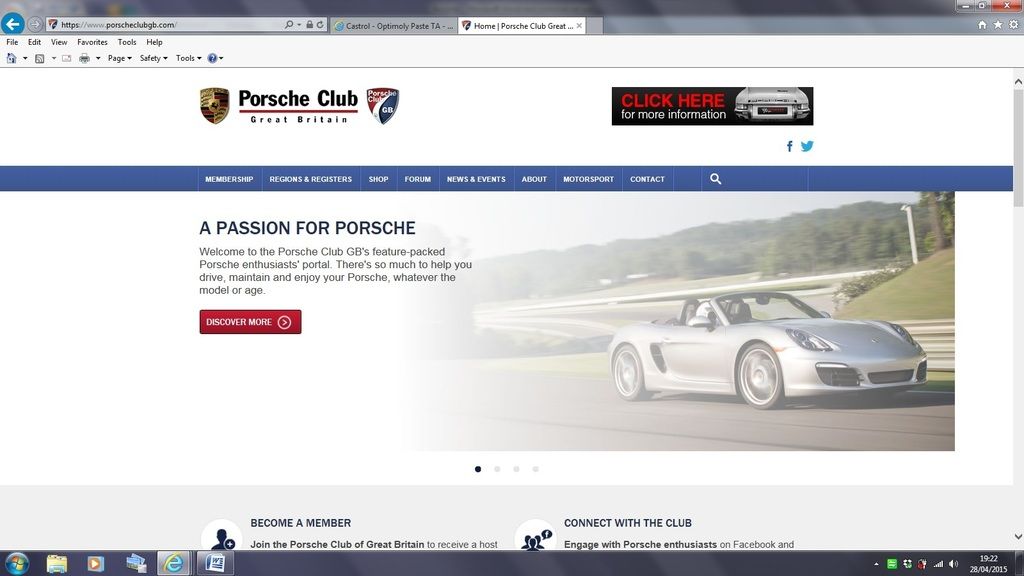Open the browser Home icon beside the tabs

[x=982, y=25]
